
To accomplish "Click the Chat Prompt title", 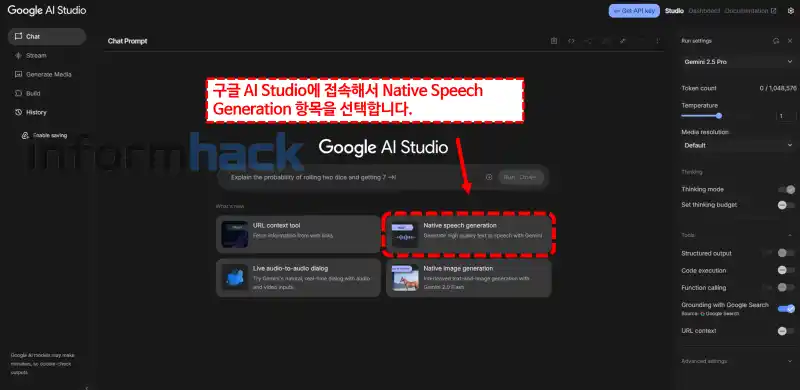I will click(x=128, y=41).
